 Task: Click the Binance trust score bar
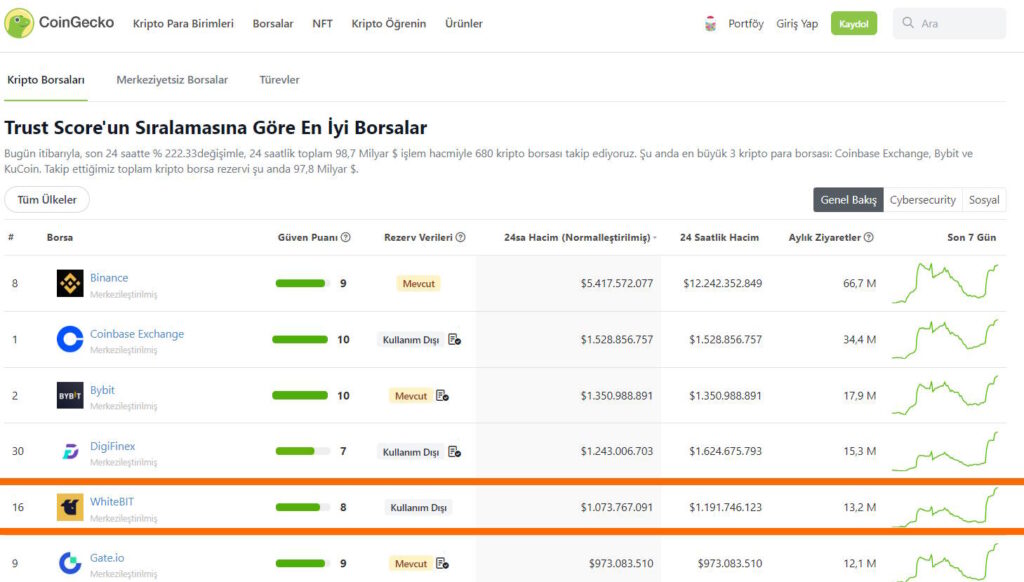tap(302, 283)
